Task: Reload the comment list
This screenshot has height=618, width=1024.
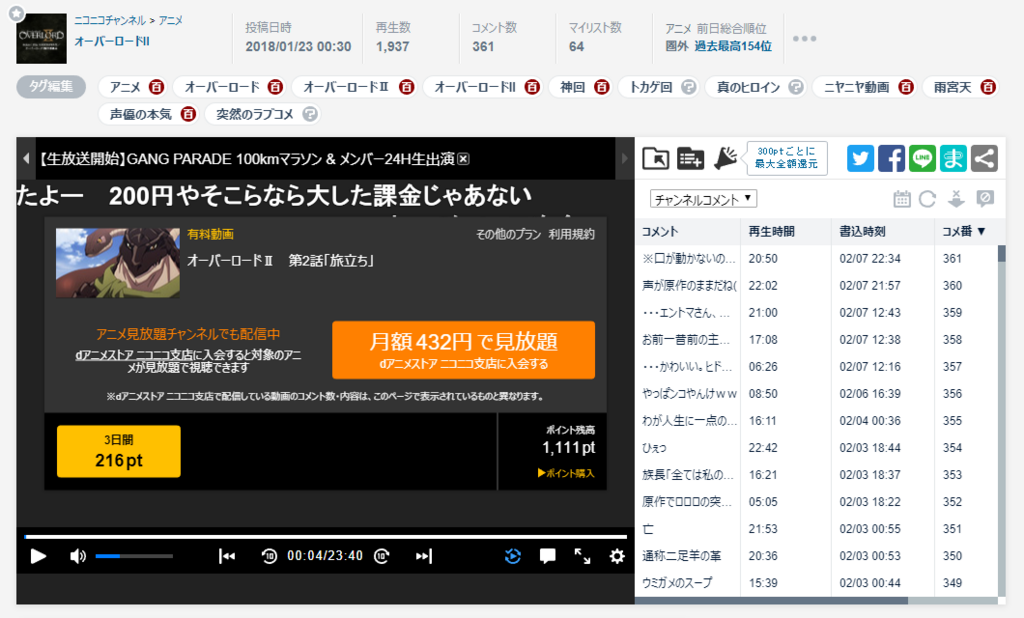Action: point(927,199)
